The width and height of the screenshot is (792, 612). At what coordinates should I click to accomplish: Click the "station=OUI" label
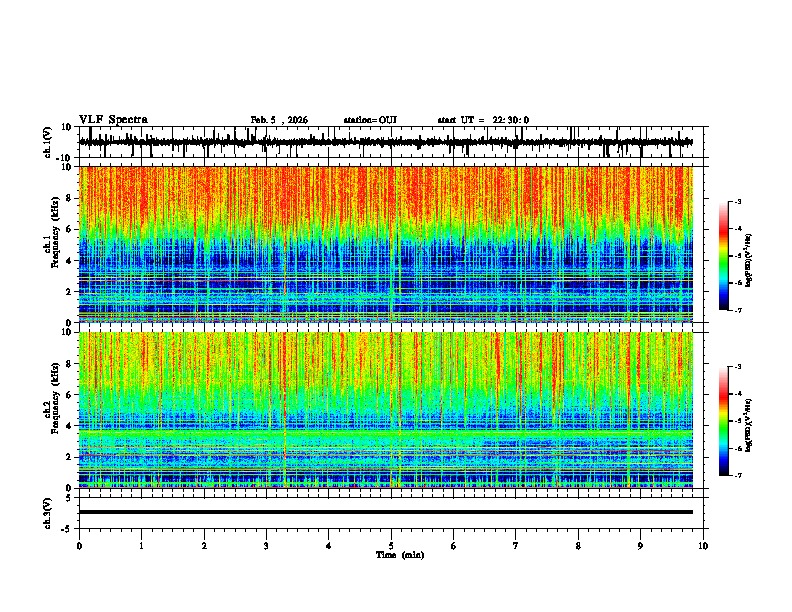370,120
